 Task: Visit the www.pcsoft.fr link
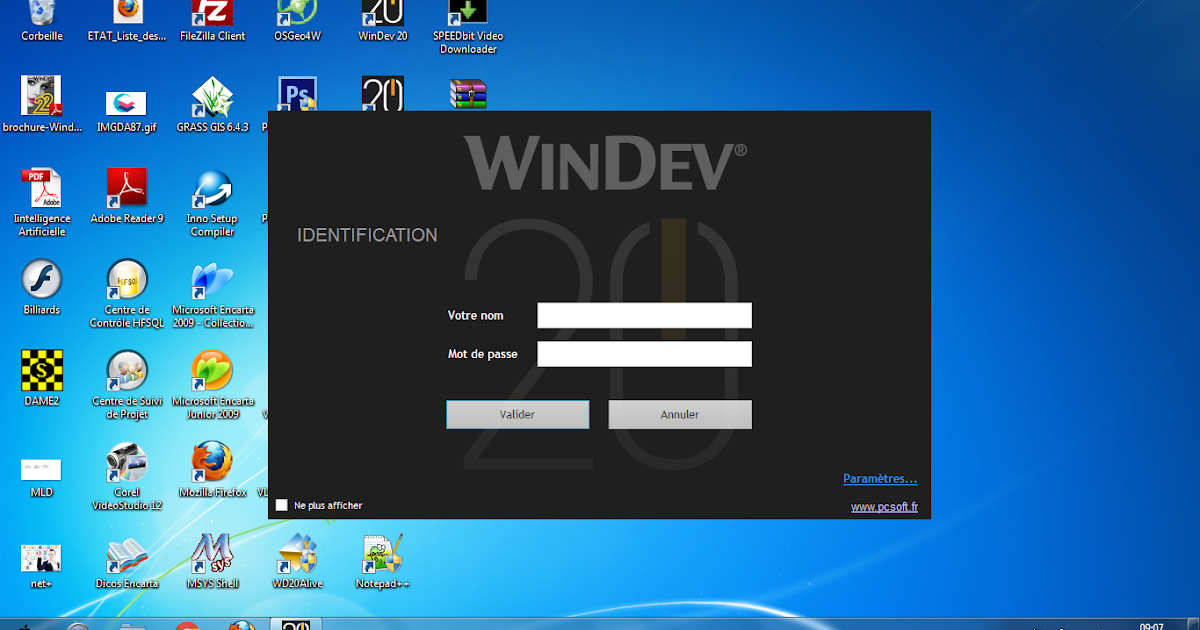tap(884, 507)
